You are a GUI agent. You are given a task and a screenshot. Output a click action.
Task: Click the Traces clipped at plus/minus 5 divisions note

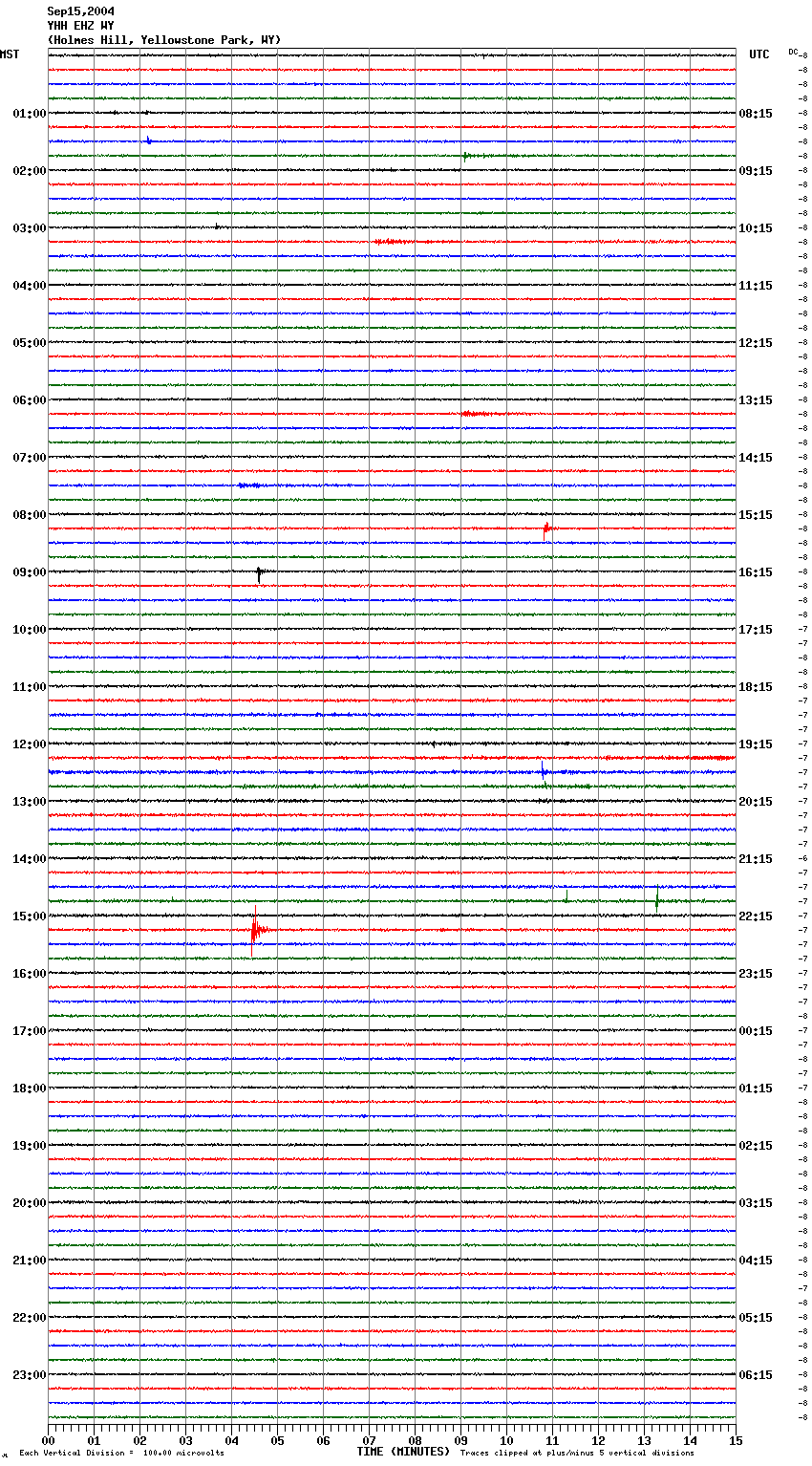pyautogui.click(x=577, y=1454)
